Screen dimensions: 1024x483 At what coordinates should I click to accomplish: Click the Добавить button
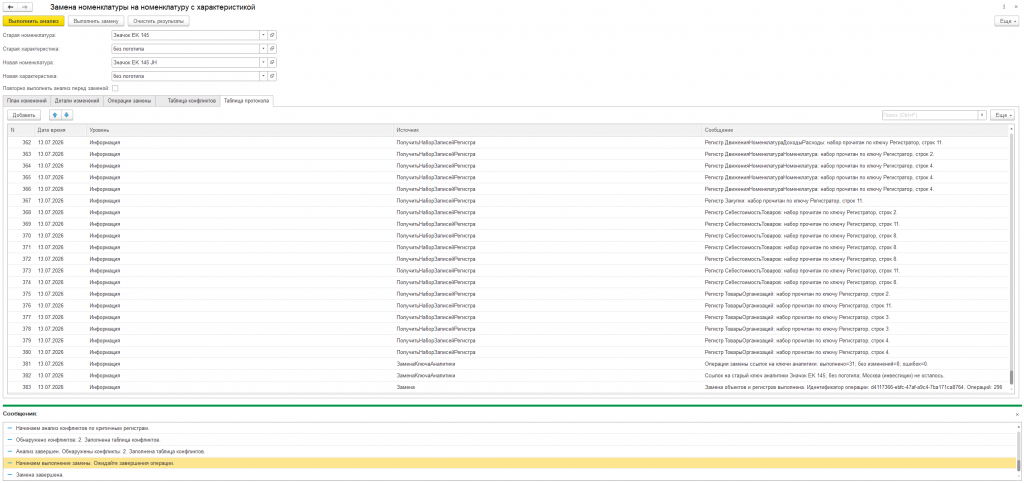[x=24, y=115]
